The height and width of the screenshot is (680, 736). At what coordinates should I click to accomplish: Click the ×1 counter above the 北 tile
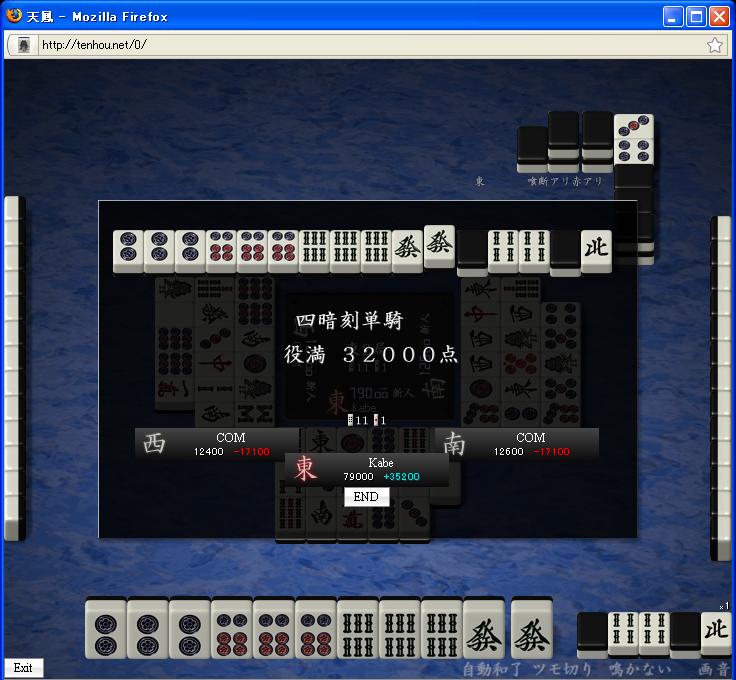click(724, 606)
